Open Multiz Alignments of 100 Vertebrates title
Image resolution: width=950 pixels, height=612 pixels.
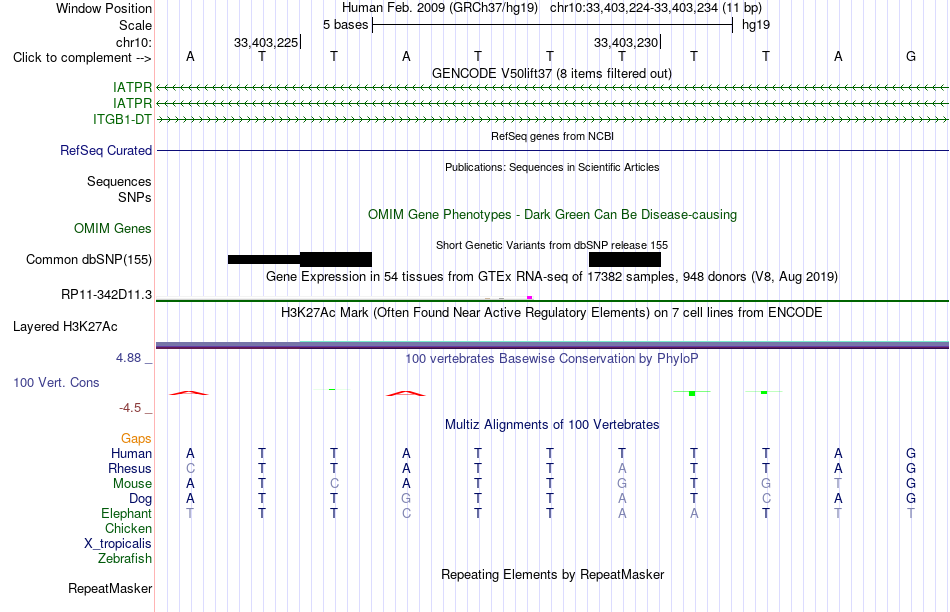pos(552,425)
